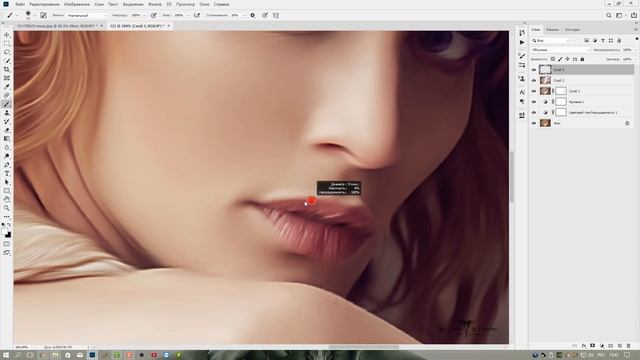Select the Фон layer thumbnail

pos(545,123)
